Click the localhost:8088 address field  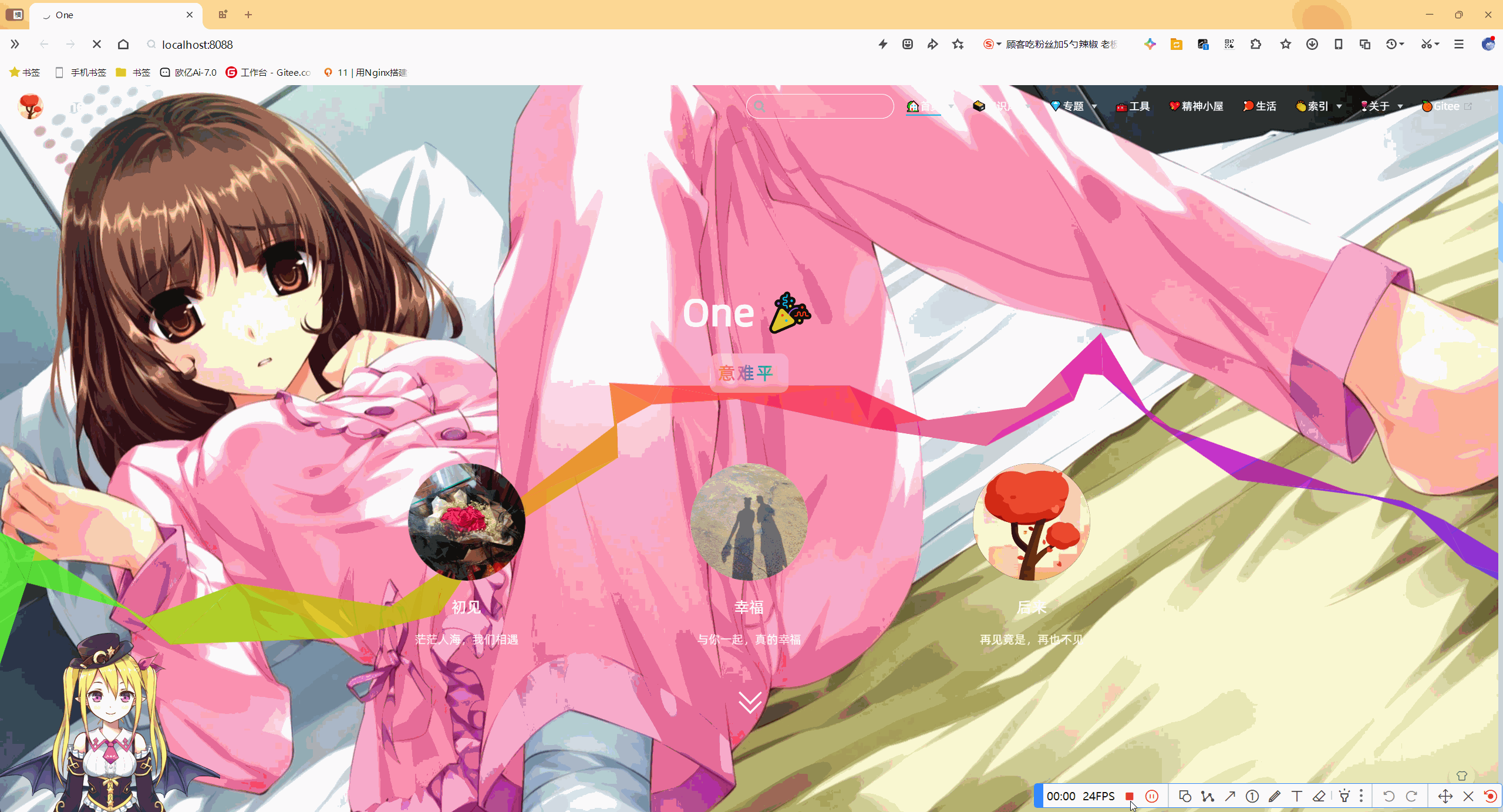(x=197, y=45)
